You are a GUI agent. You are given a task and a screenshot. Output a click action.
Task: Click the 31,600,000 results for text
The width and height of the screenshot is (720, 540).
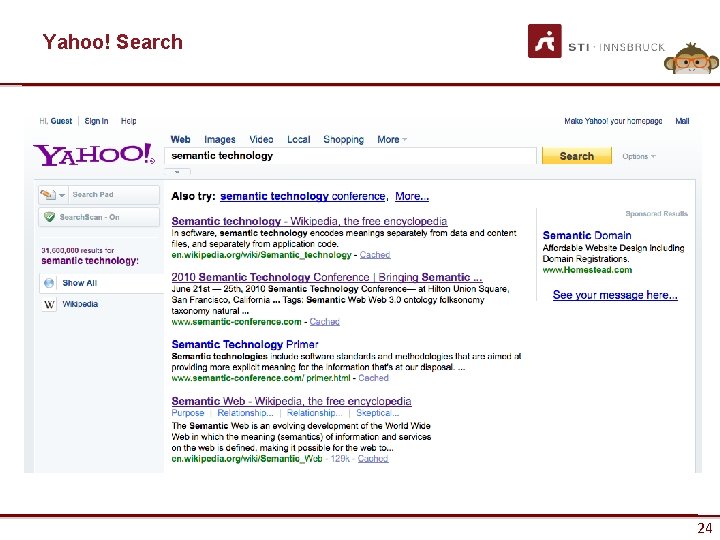coord(78,250)
